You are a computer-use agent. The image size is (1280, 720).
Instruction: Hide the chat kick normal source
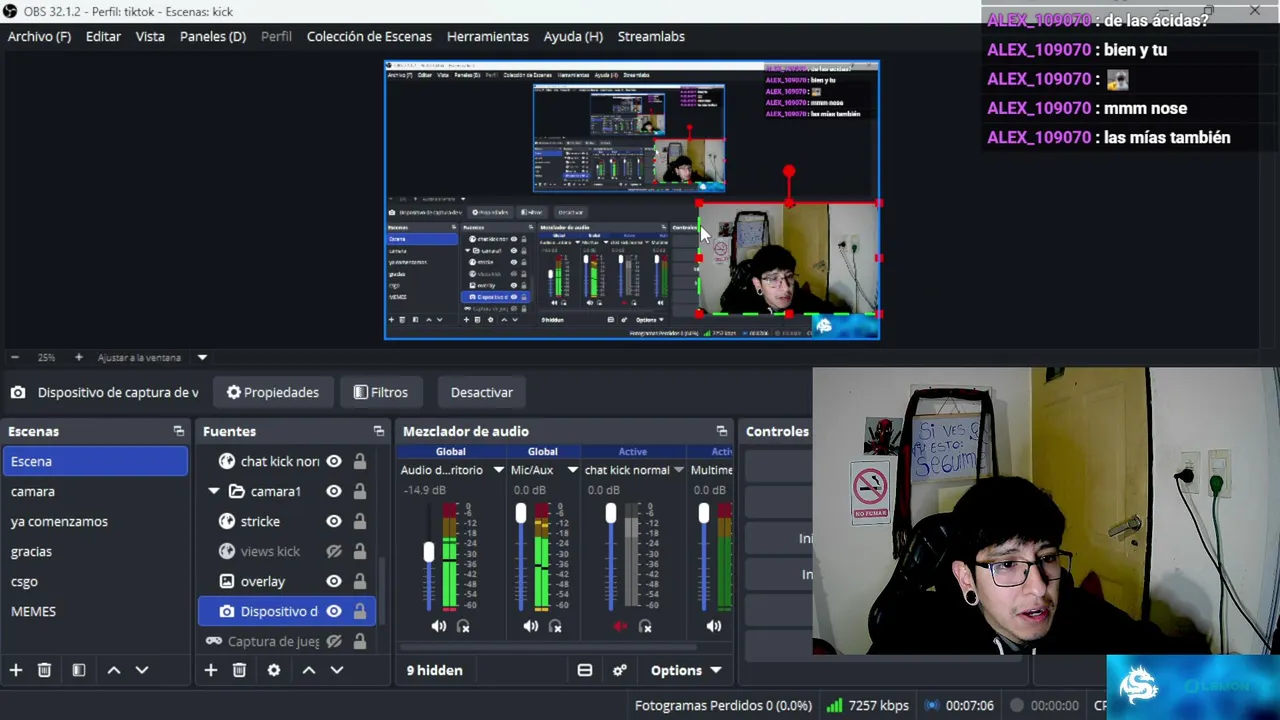[334, 461]
